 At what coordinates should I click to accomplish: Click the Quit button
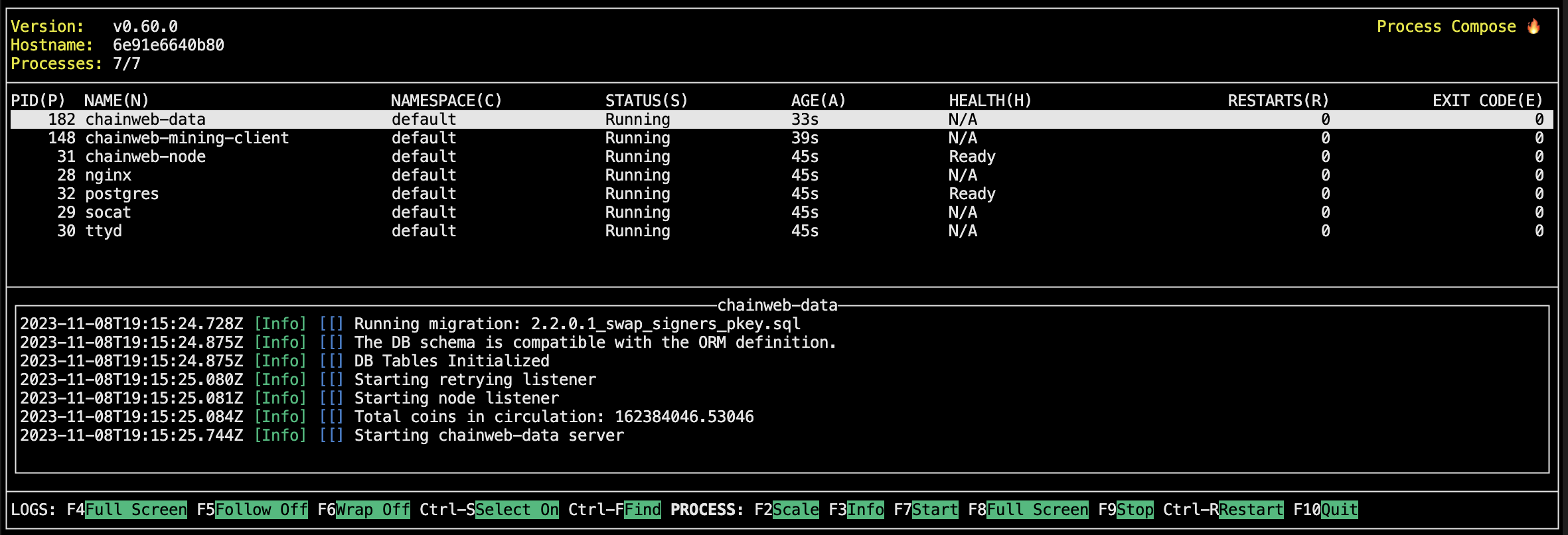click(1340, 510)
